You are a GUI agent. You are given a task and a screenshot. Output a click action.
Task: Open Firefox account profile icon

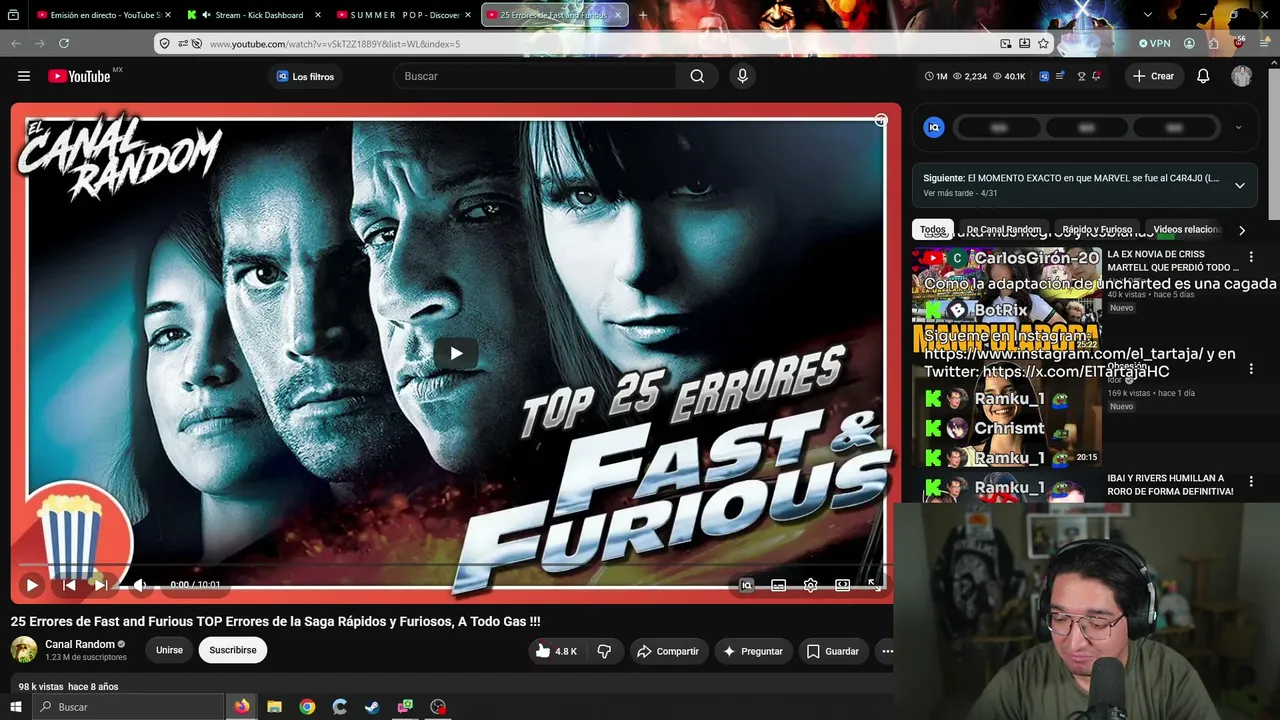coord(1189,44)
